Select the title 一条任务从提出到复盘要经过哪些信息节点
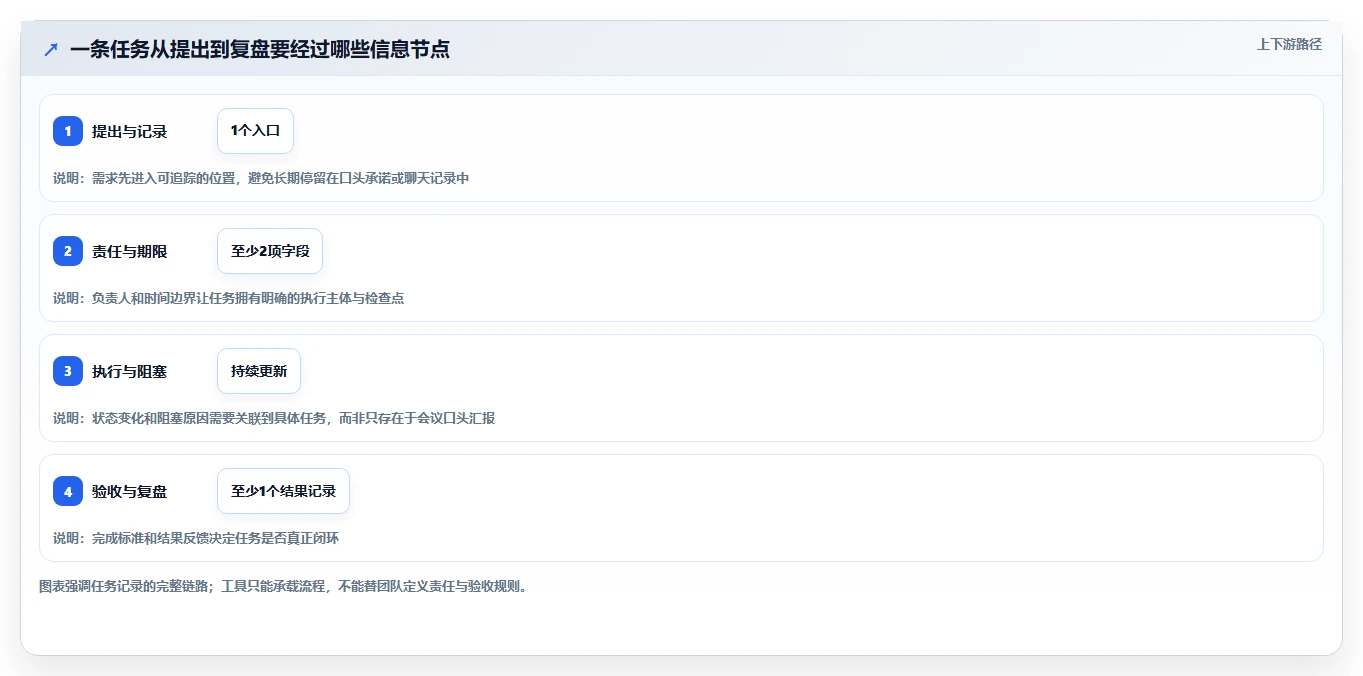This screenshot has height=676, width=1363. 260,49
